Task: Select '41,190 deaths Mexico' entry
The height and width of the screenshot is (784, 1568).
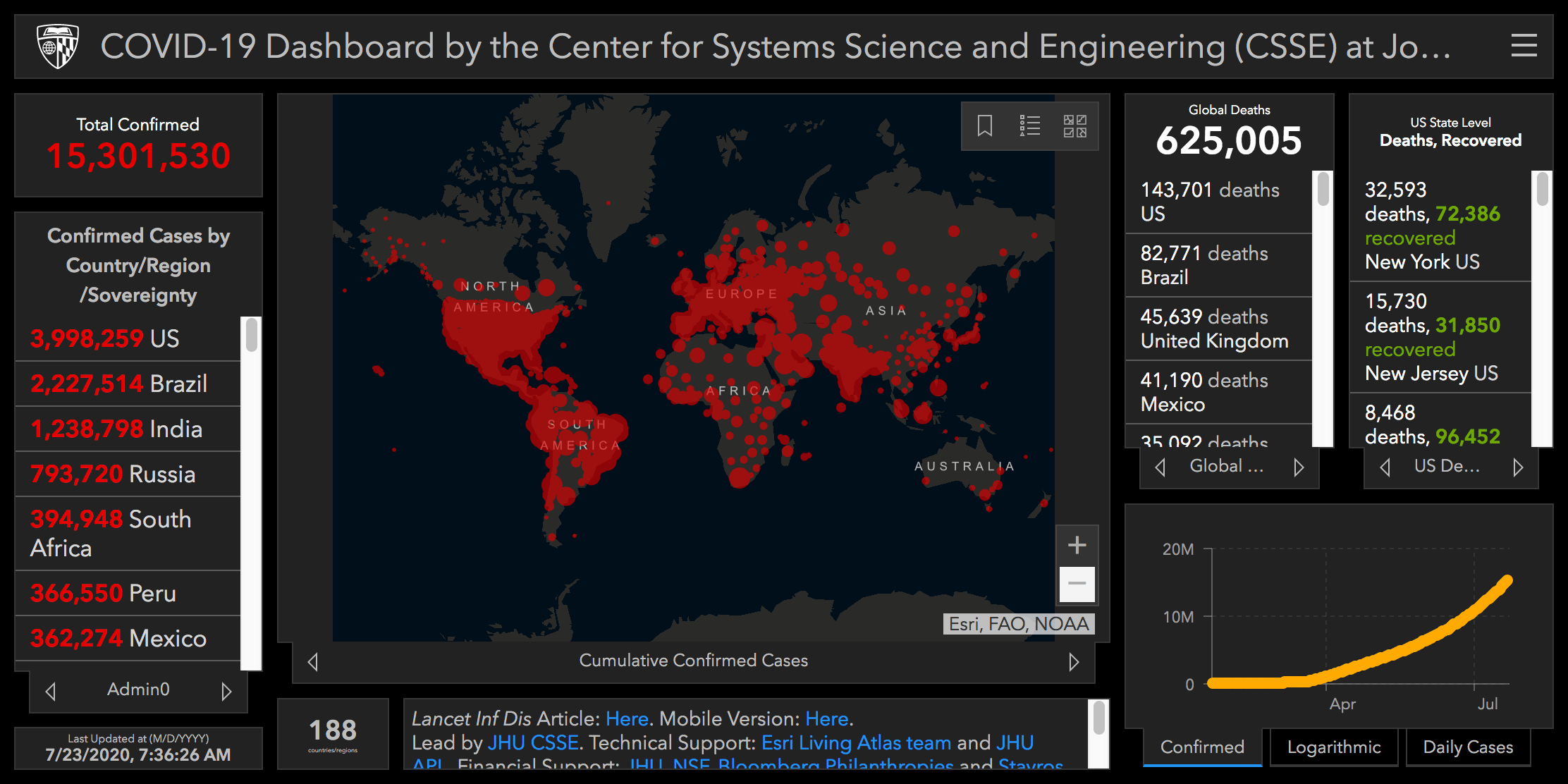Action: pos(1218,392)
